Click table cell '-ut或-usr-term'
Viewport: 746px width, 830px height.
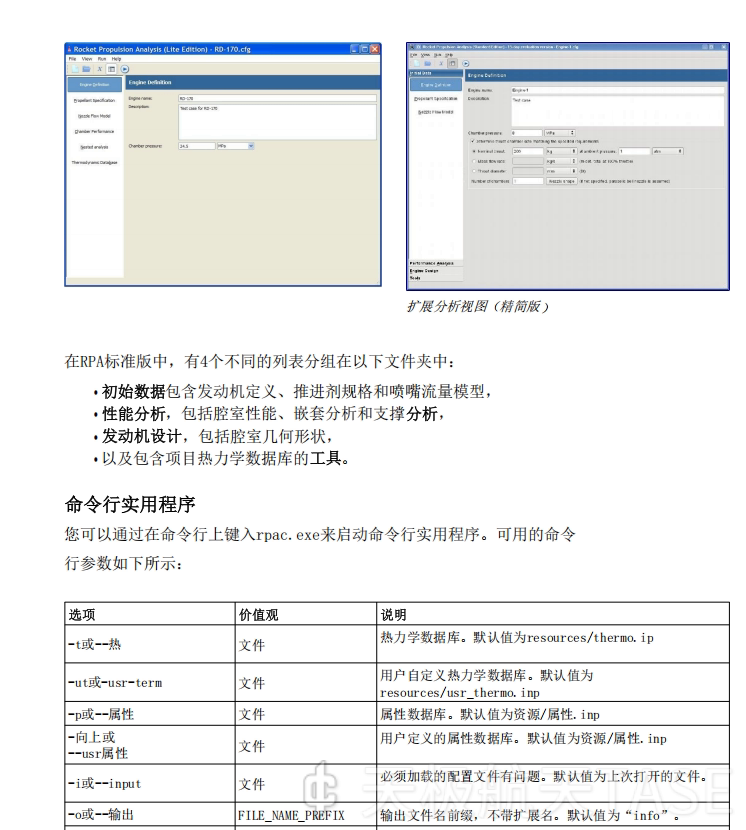pos(150,682)
